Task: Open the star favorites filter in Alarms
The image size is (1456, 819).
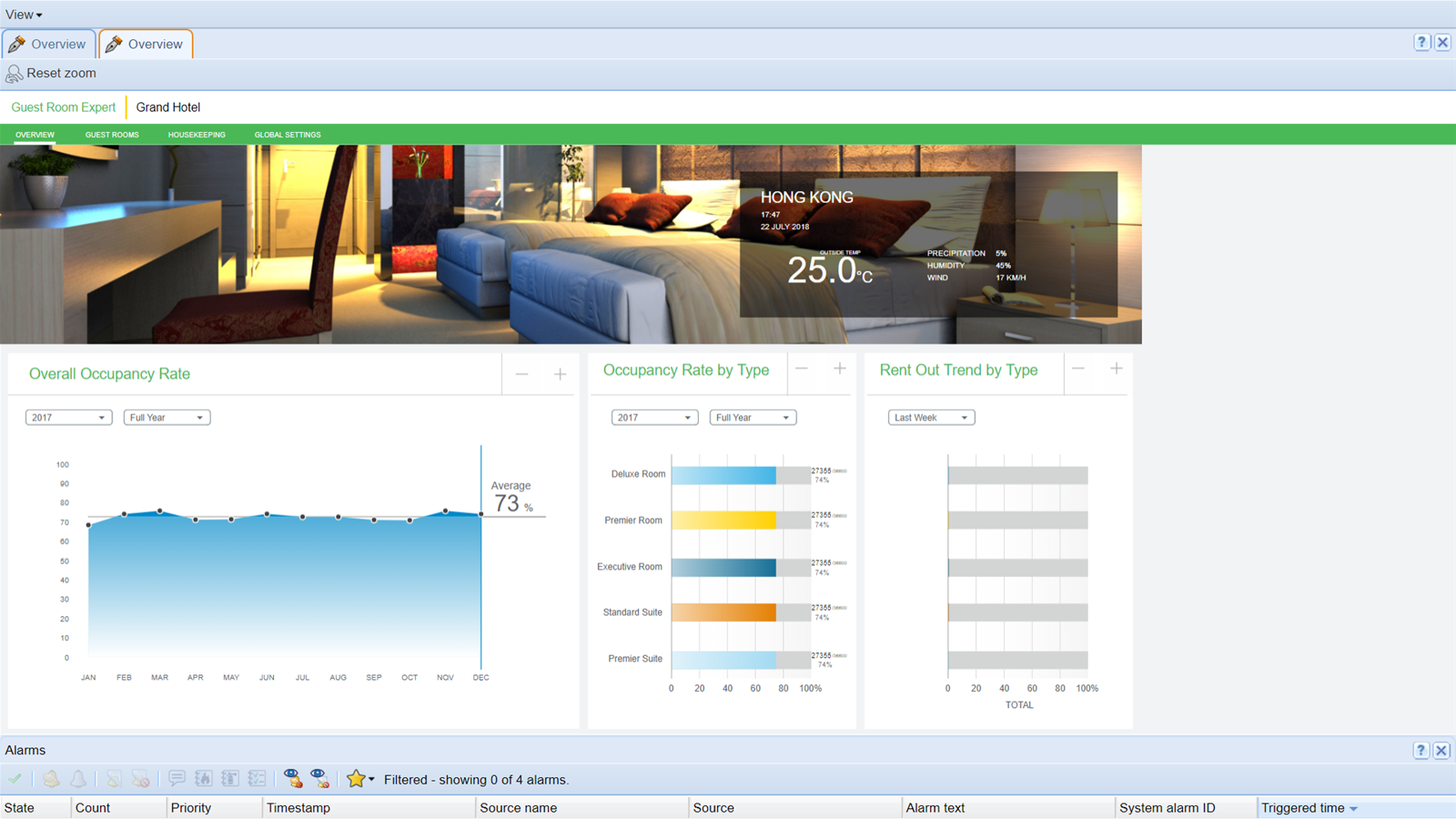Action: (x=359, y=779)
